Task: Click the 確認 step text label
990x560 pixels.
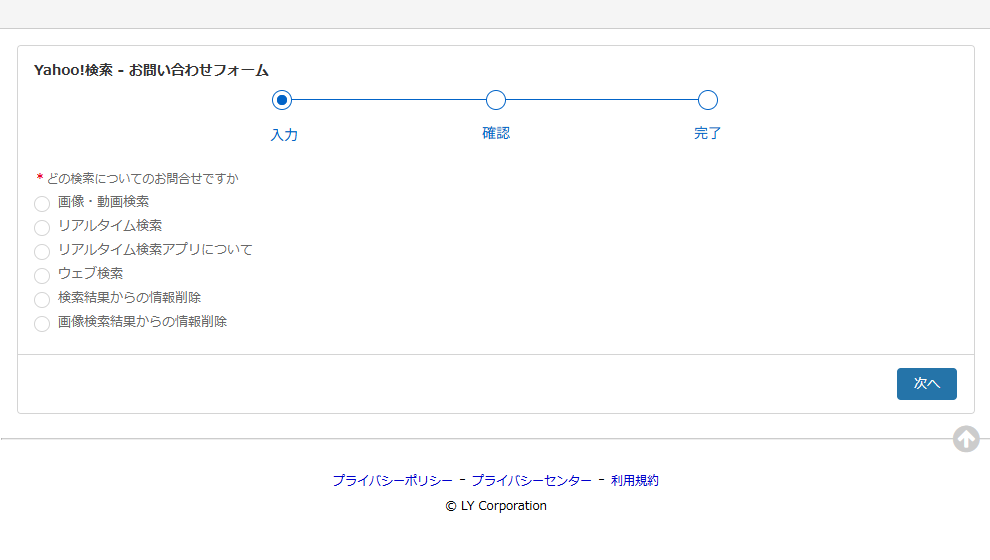Action: [x=496, y=133]
